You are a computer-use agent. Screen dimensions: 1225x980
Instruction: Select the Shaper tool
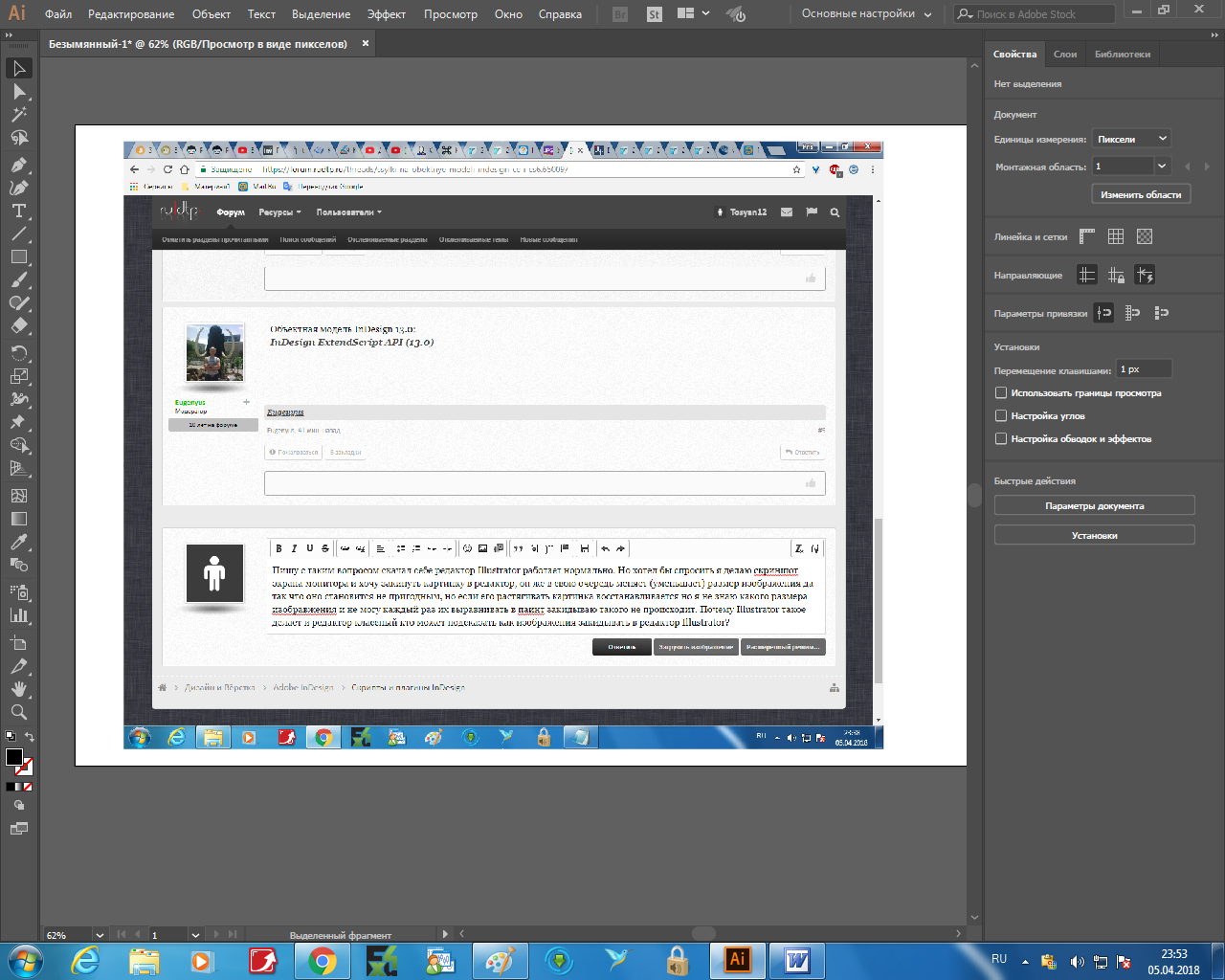coord(19,303)
